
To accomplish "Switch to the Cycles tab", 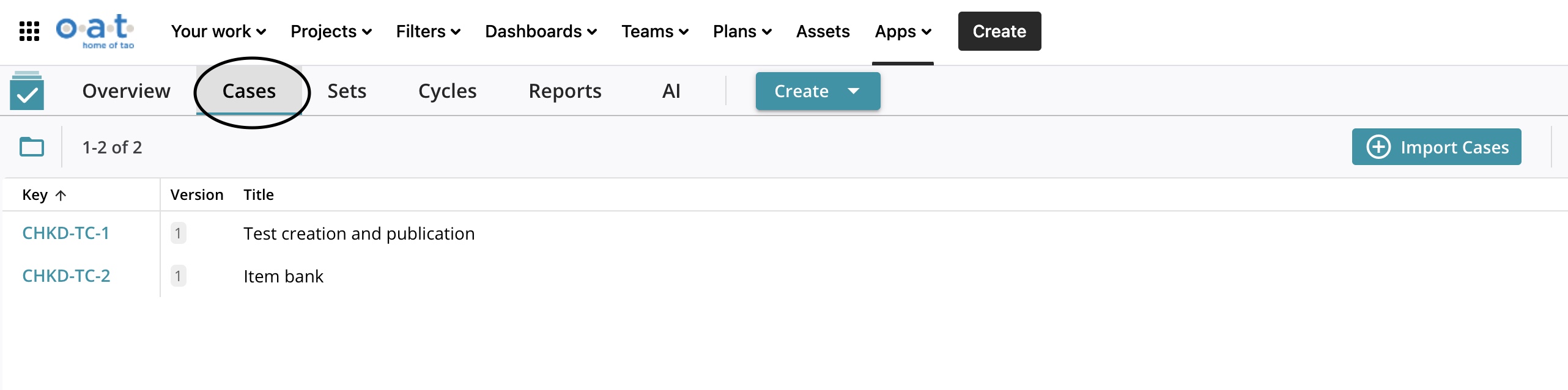I will coord(447,91).
